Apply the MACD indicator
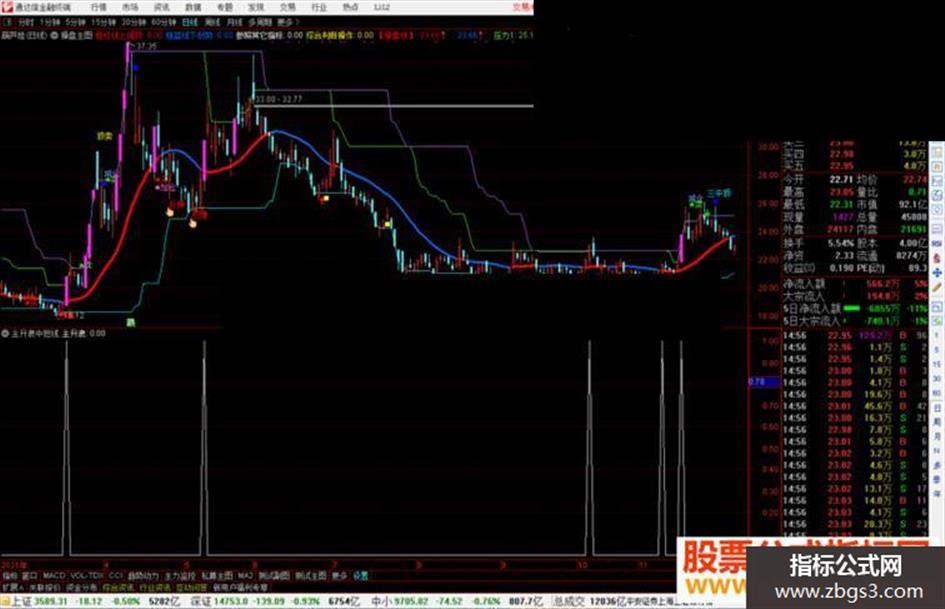This screenshot has width=945, height=609. point(54,576)
